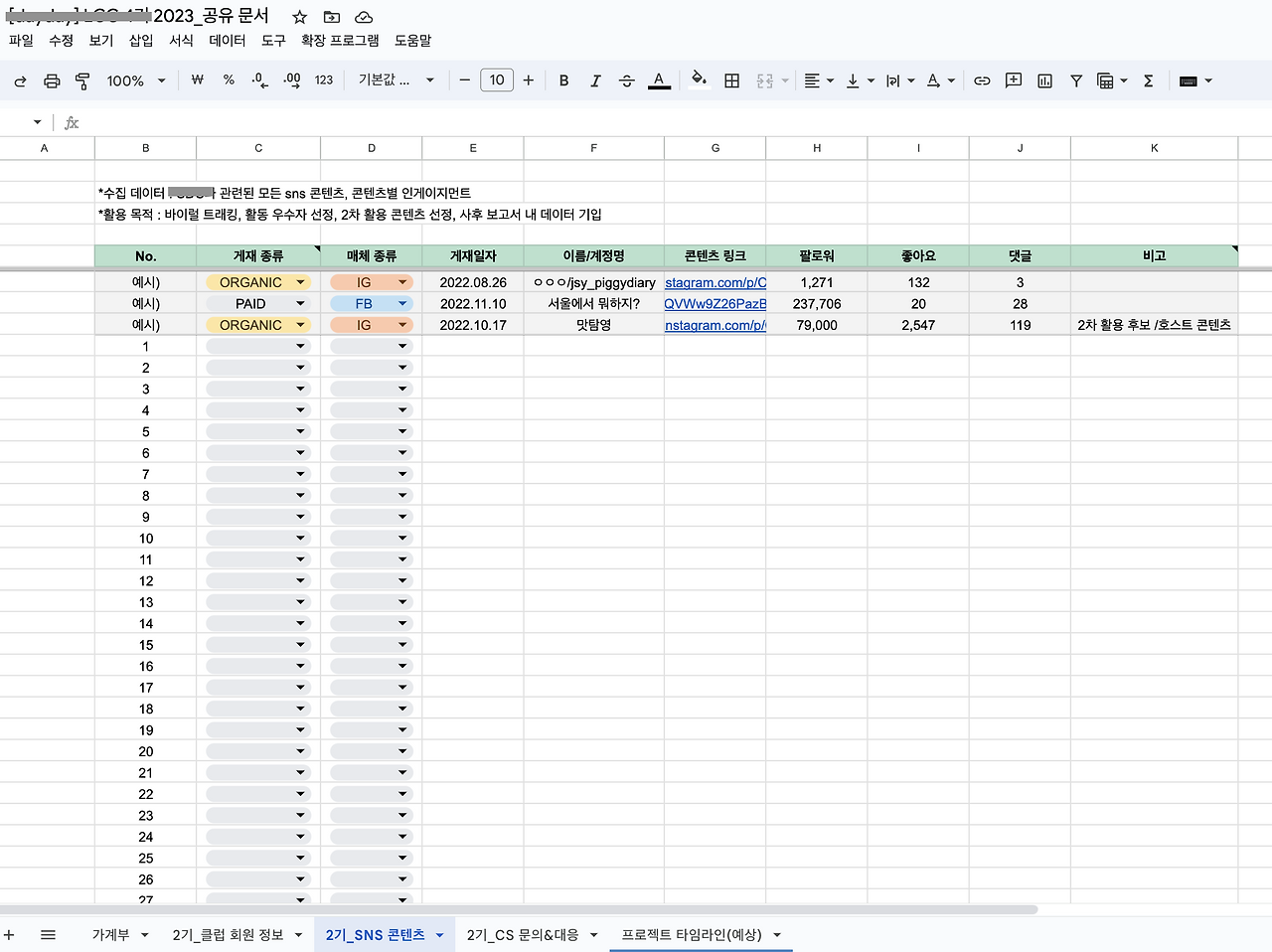This screenshot has width=1272, height=952.
Task: Star this shared document
Action: pyautogui.click(x=298, y=16)
